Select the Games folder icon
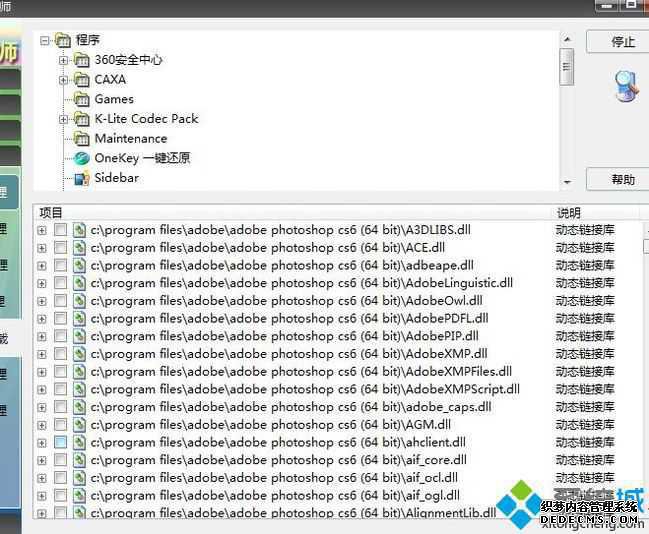The width and height of the screenshot is (649, 534). tap(82, 99)
